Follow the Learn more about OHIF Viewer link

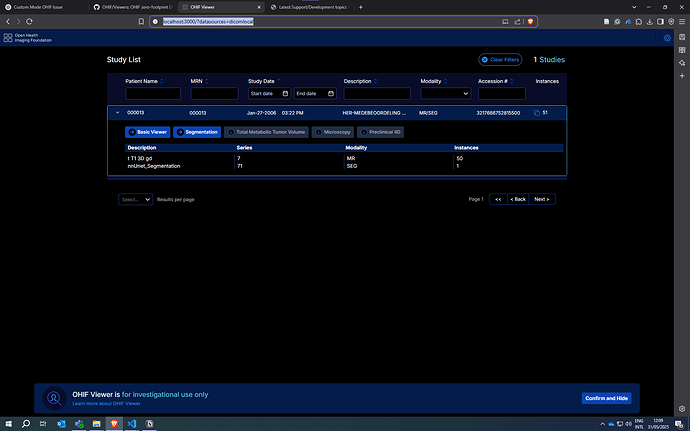click(x=106, y=403)
